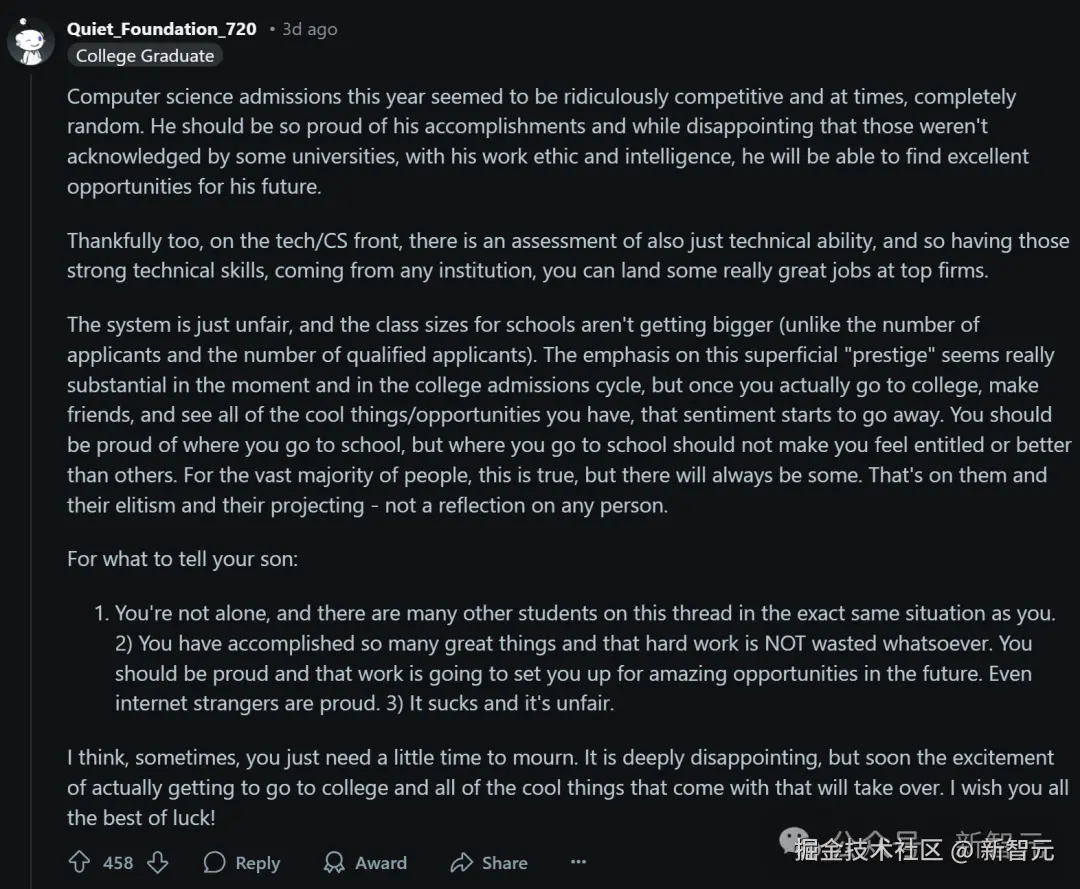Downvote this comment
This screenshot has height=889, width=1080.
point(158,862)
